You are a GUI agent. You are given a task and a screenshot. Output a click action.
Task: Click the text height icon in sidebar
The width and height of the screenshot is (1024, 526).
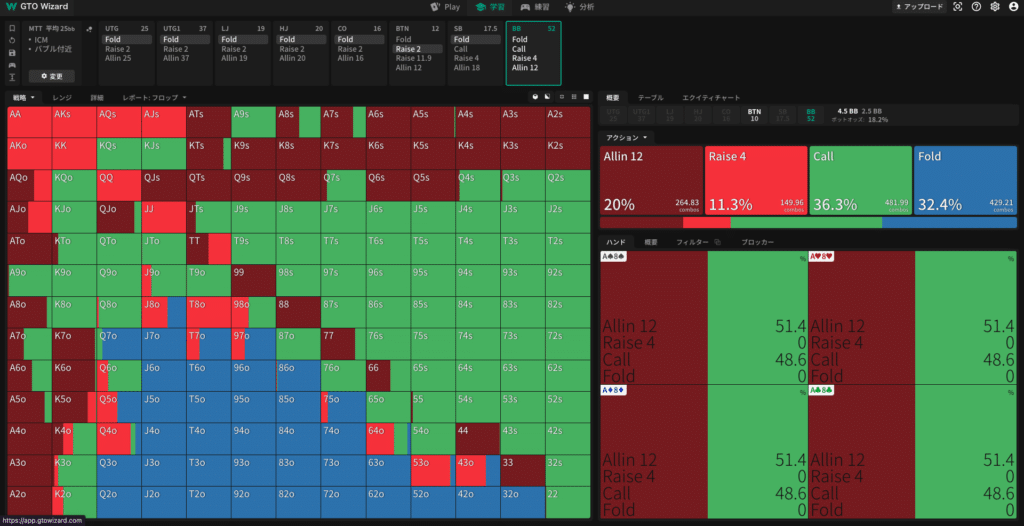coord(12,77)
